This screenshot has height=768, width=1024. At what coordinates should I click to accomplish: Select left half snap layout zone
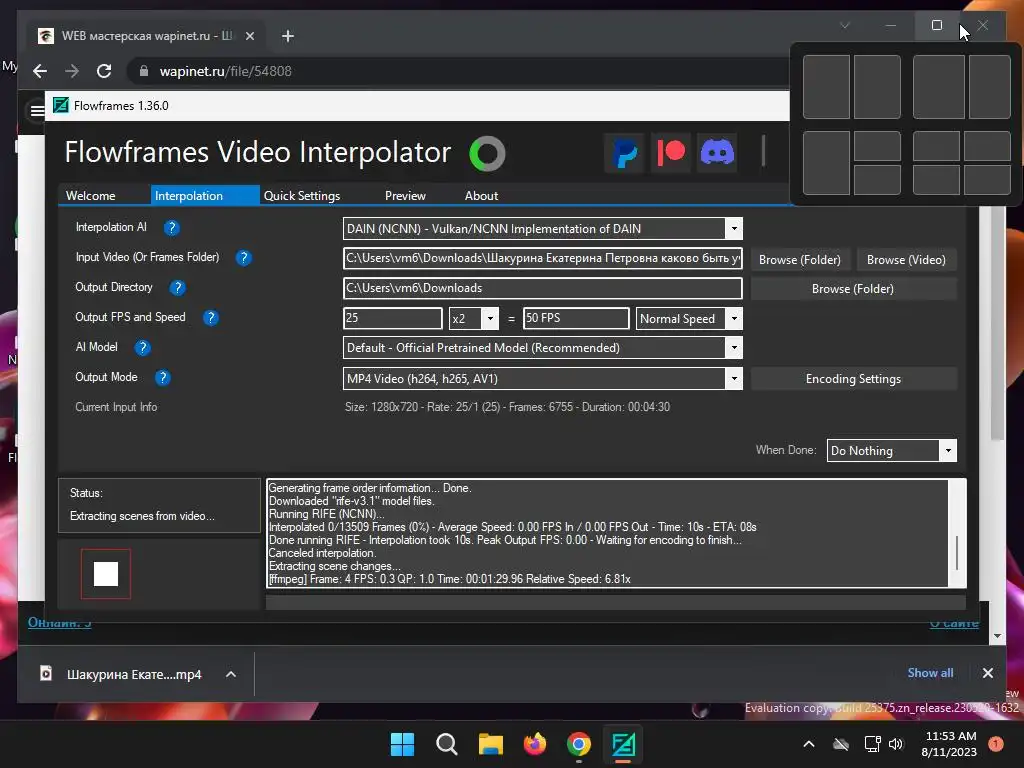826,87
